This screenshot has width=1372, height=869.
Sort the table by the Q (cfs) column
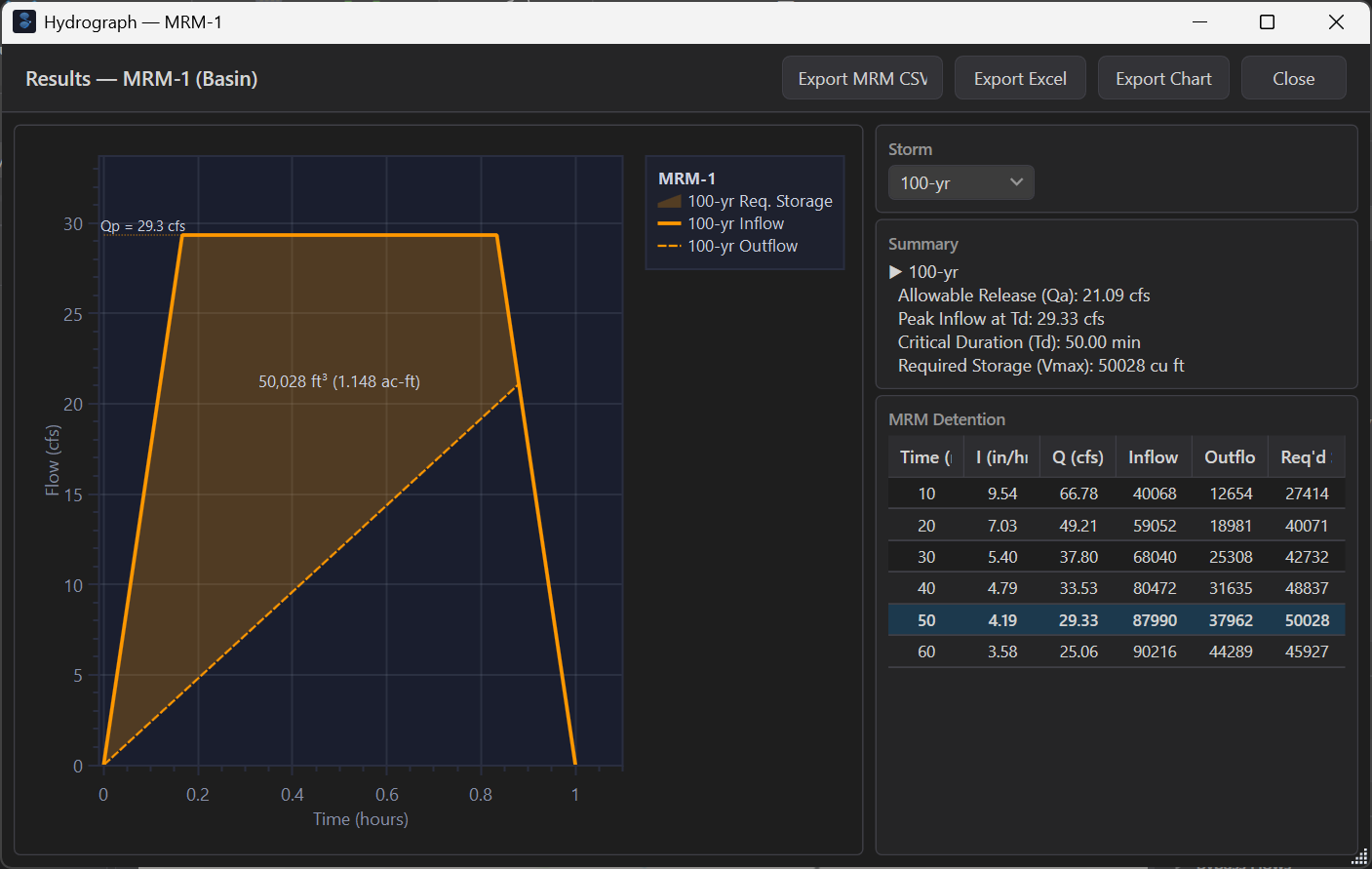point(1078,456)
